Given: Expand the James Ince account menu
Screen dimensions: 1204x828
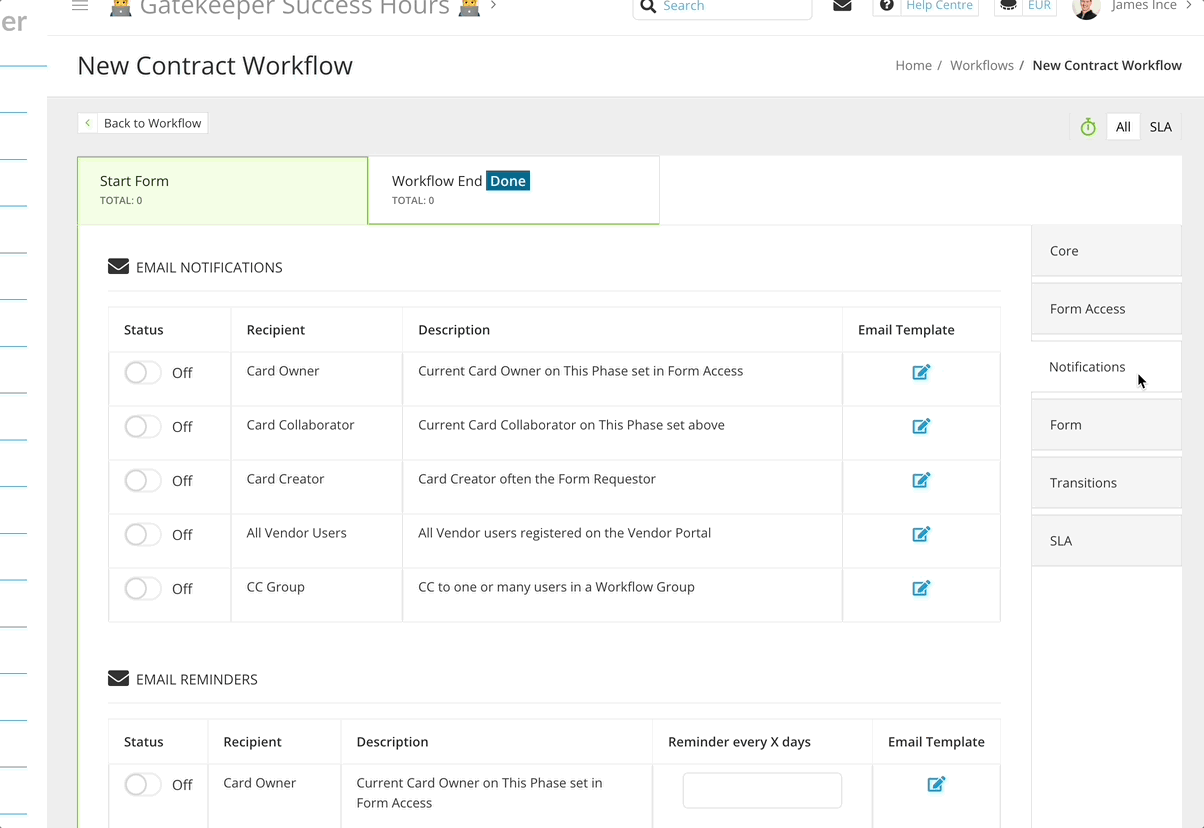Looking at the screenshot, I should click(x=1146, y=6).
